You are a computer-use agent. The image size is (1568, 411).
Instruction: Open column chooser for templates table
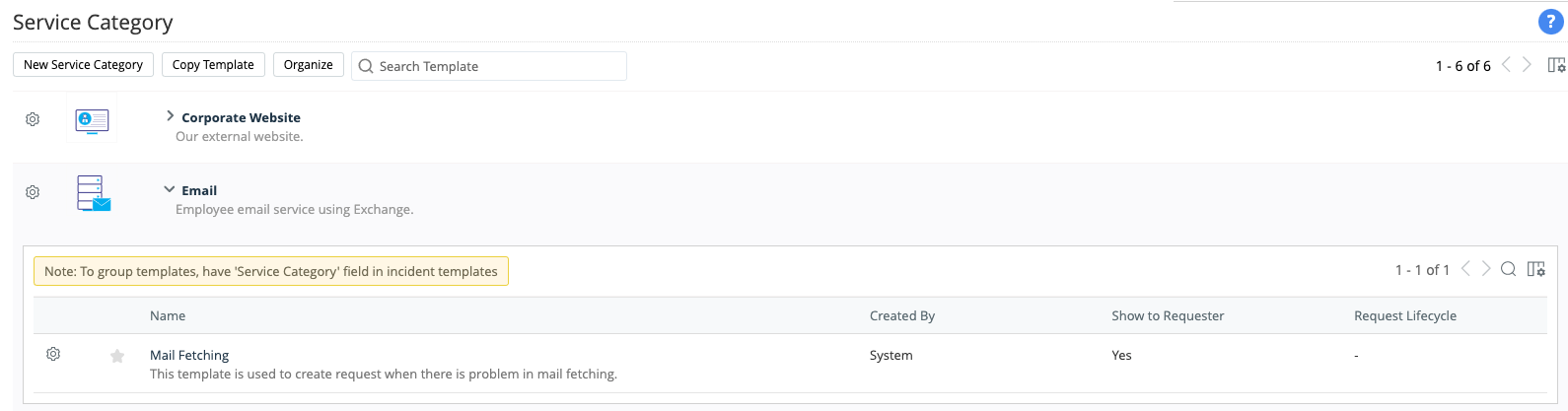pos(1535,269)
